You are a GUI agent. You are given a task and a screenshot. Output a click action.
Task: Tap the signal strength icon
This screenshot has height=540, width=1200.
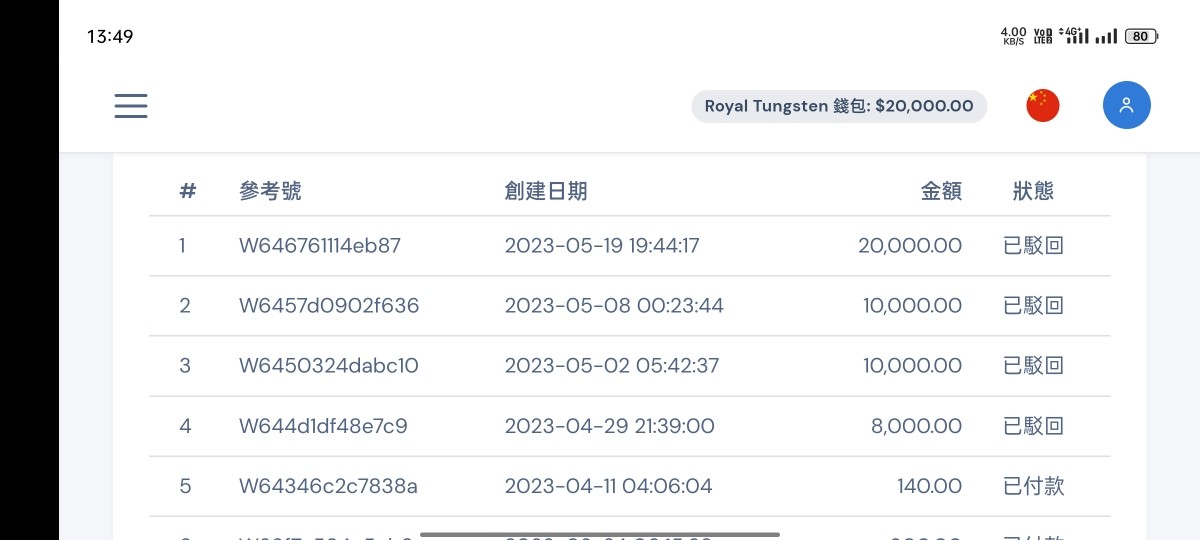(x=1105, y=37)
